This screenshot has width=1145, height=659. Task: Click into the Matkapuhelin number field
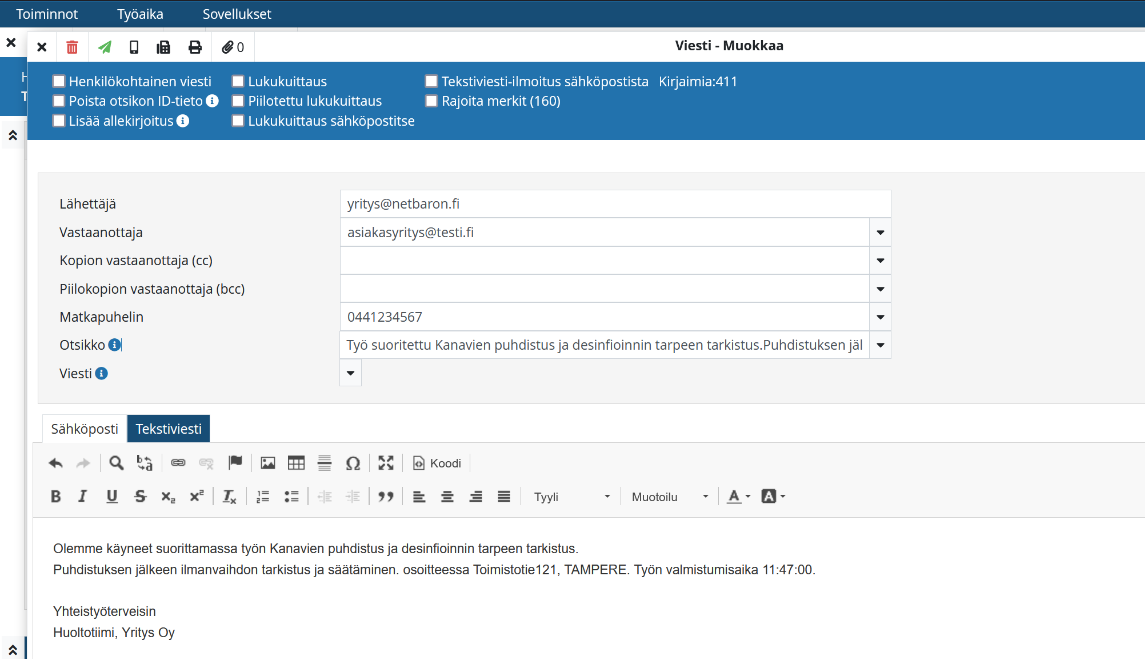click(x=605, y=317)
